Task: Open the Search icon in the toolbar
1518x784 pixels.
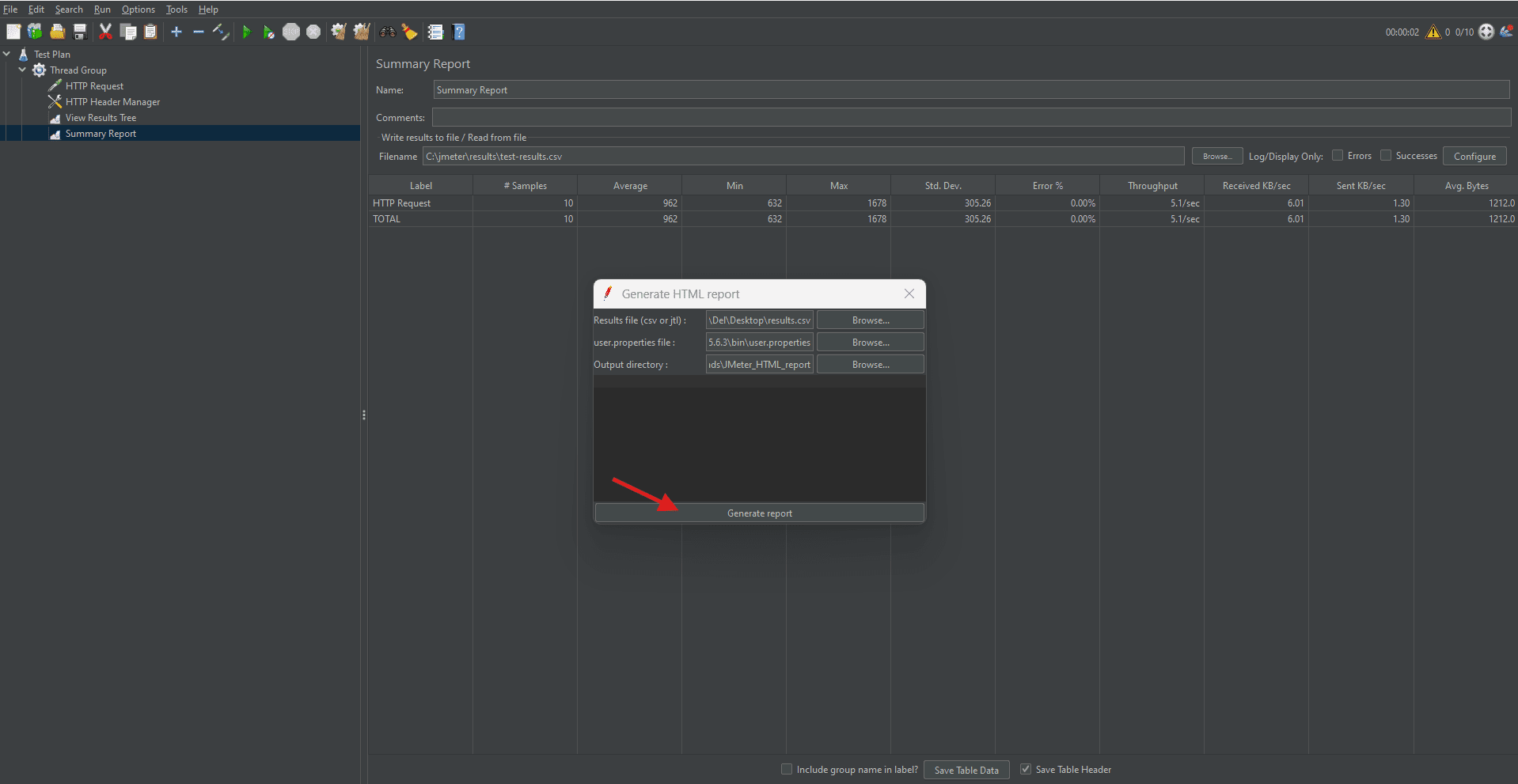Action: (387, 32)
